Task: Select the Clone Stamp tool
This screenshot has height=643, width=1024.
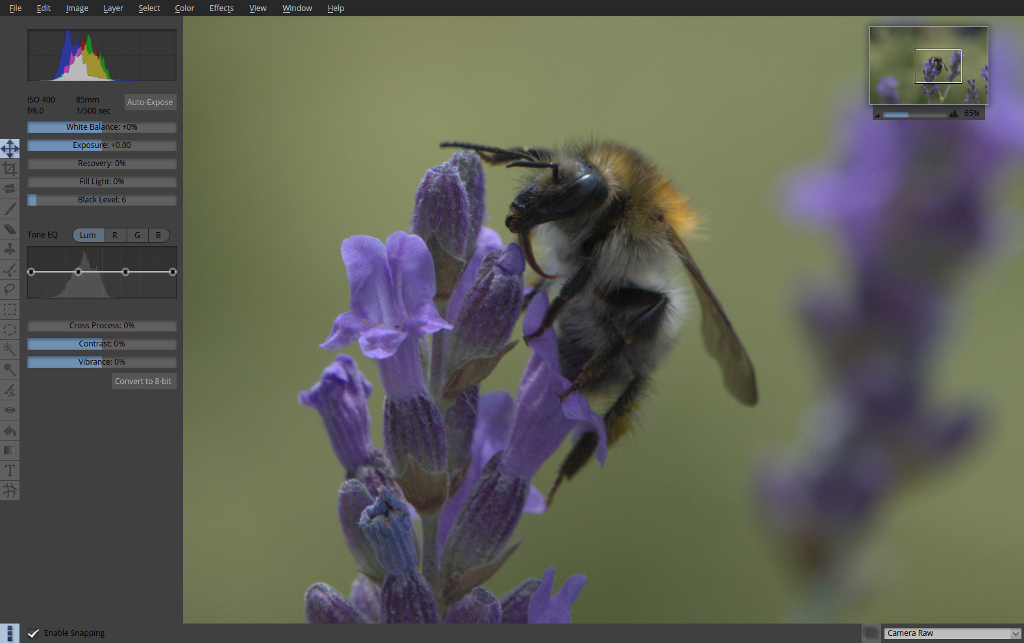Action: tap(10, 249)
